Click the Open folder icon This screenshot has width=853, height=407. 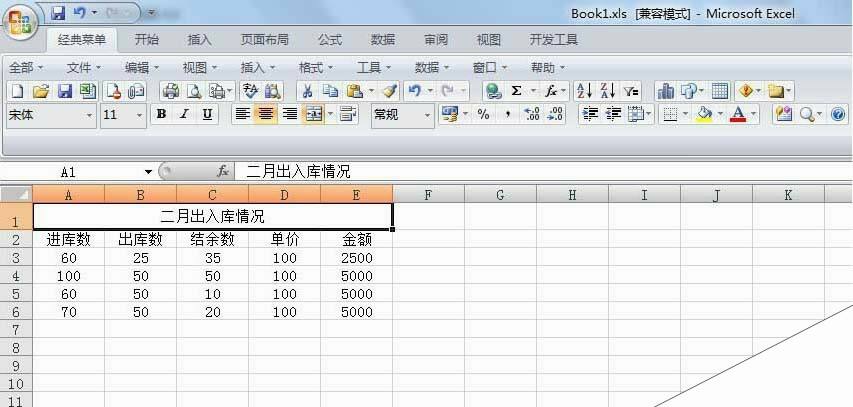click(41, 91)
